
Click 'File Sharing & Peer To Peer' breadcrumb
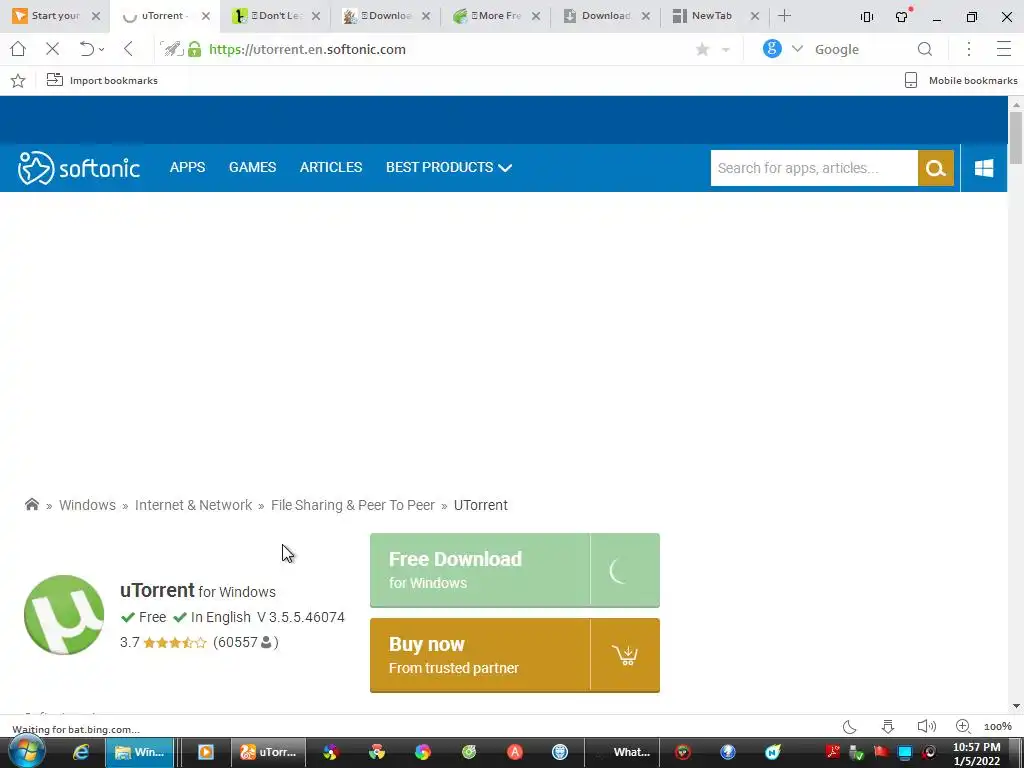[x=353, y=505]
